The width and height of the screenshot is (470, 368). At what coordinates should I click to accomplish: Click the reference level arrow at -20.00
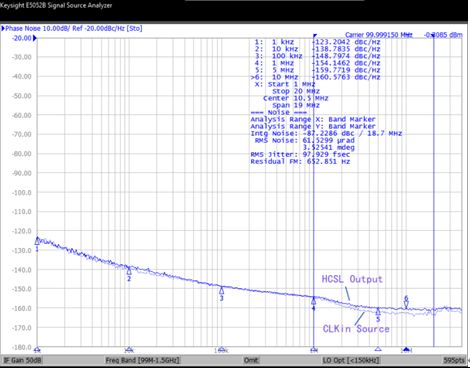tap(35, 38)
